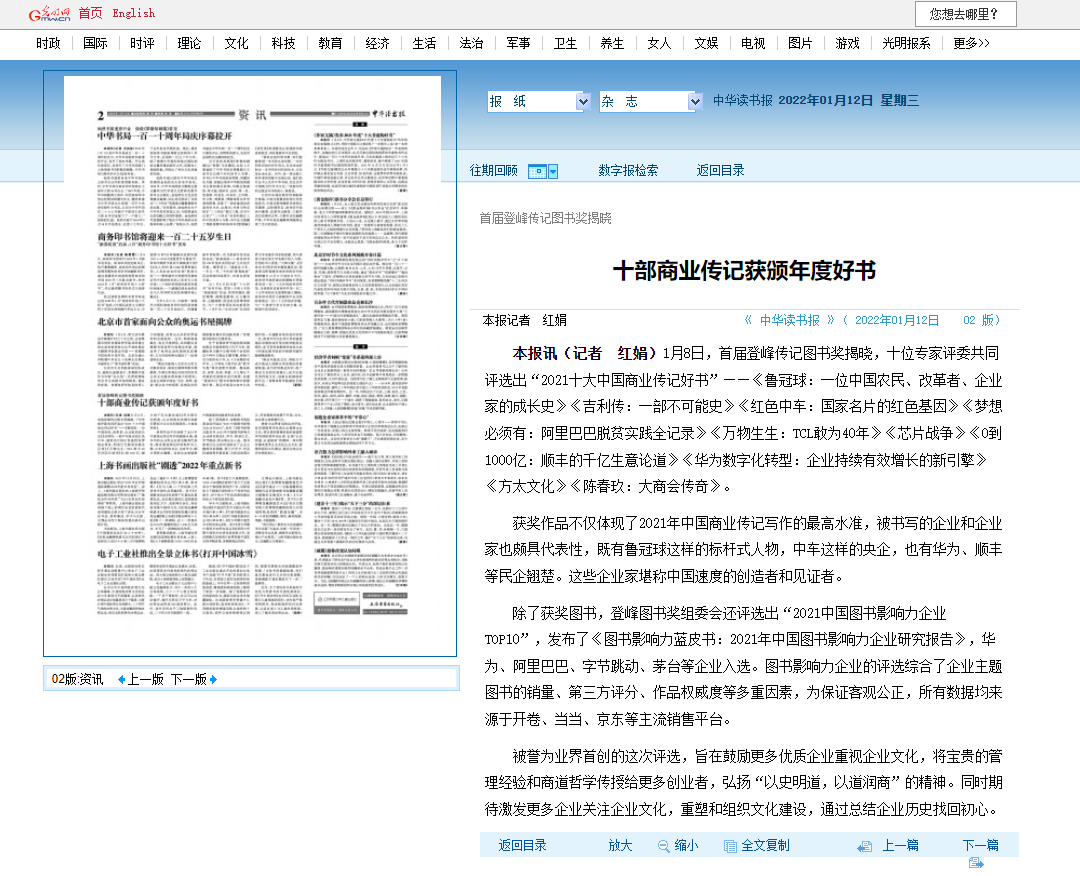Click the 上海书画出版社 2022年重点新书 headline on the thumbnail
This screenshot has width=1080, height=876.
[x=169, y=466]
